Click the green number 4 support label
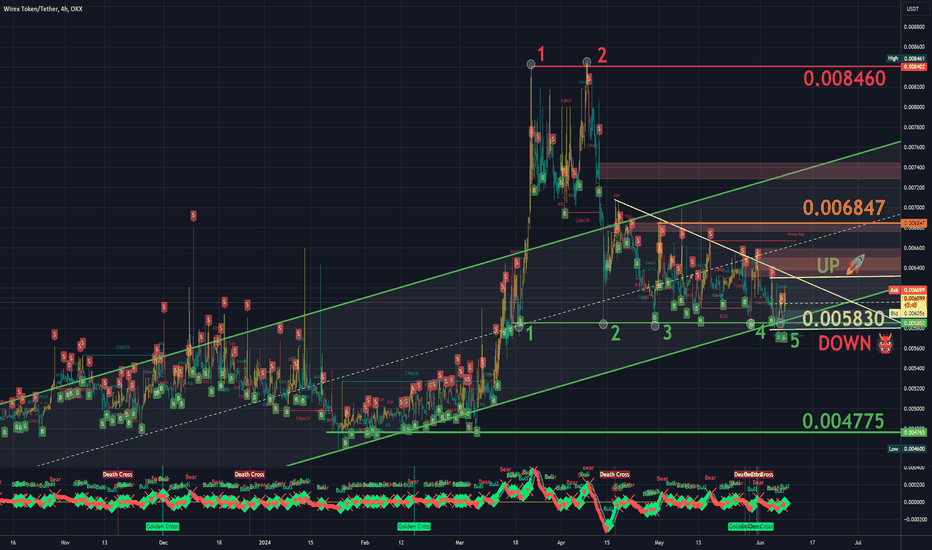 click(x=760, y=332)
